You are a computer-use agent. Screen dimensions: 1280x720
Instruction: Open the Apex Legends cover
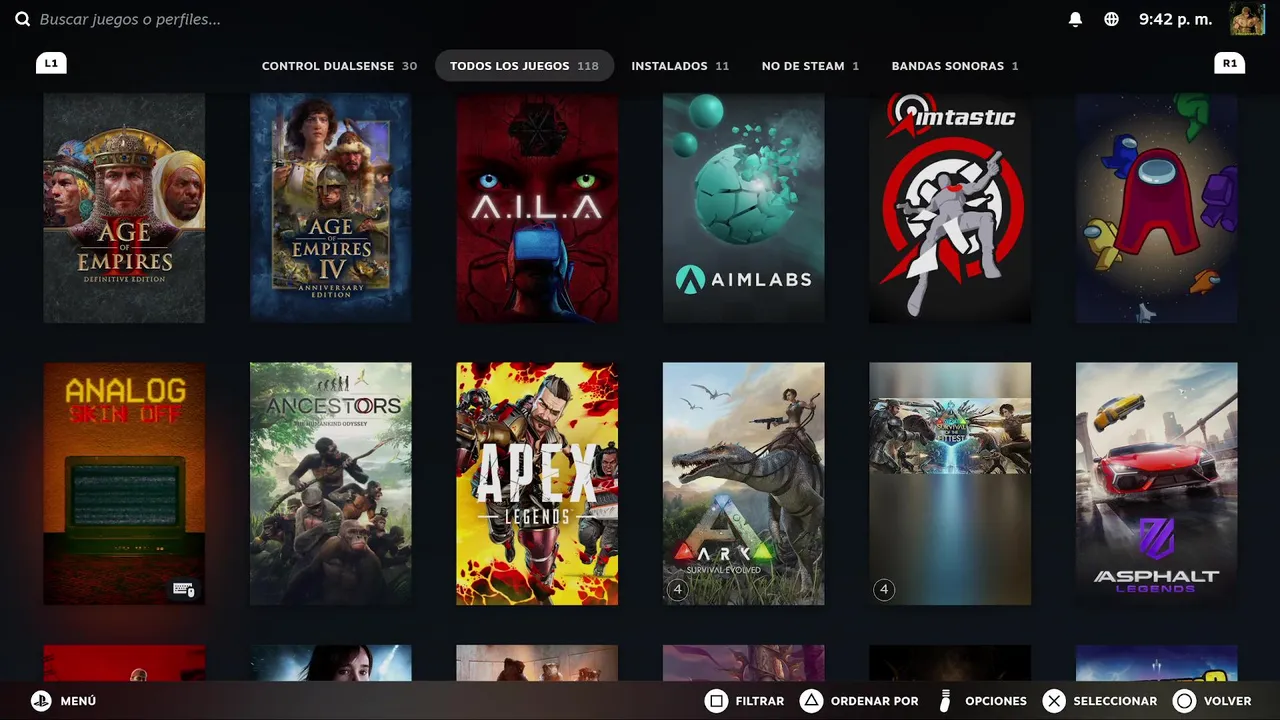coord(537,484)
